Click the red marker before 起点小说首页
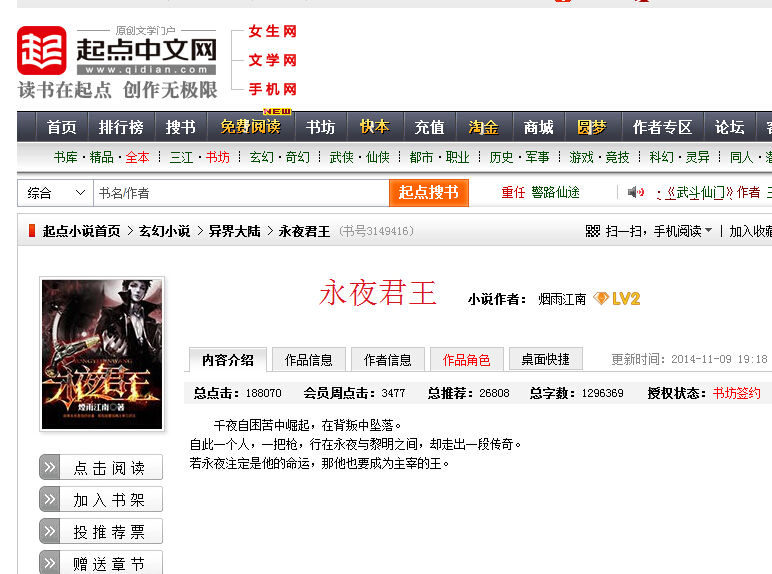 pos(32,230)
